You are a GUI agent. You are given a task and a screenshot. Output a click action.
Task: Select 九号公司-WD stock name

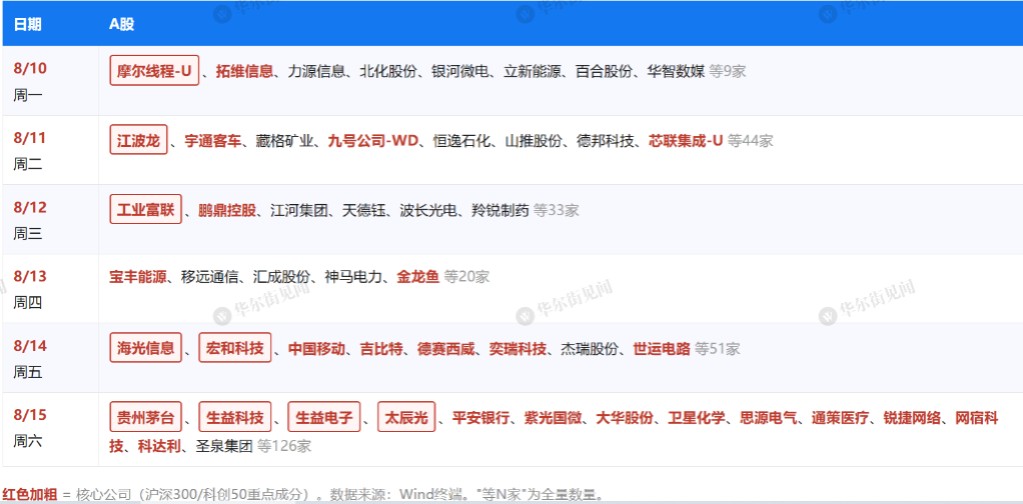pos(373,141)
